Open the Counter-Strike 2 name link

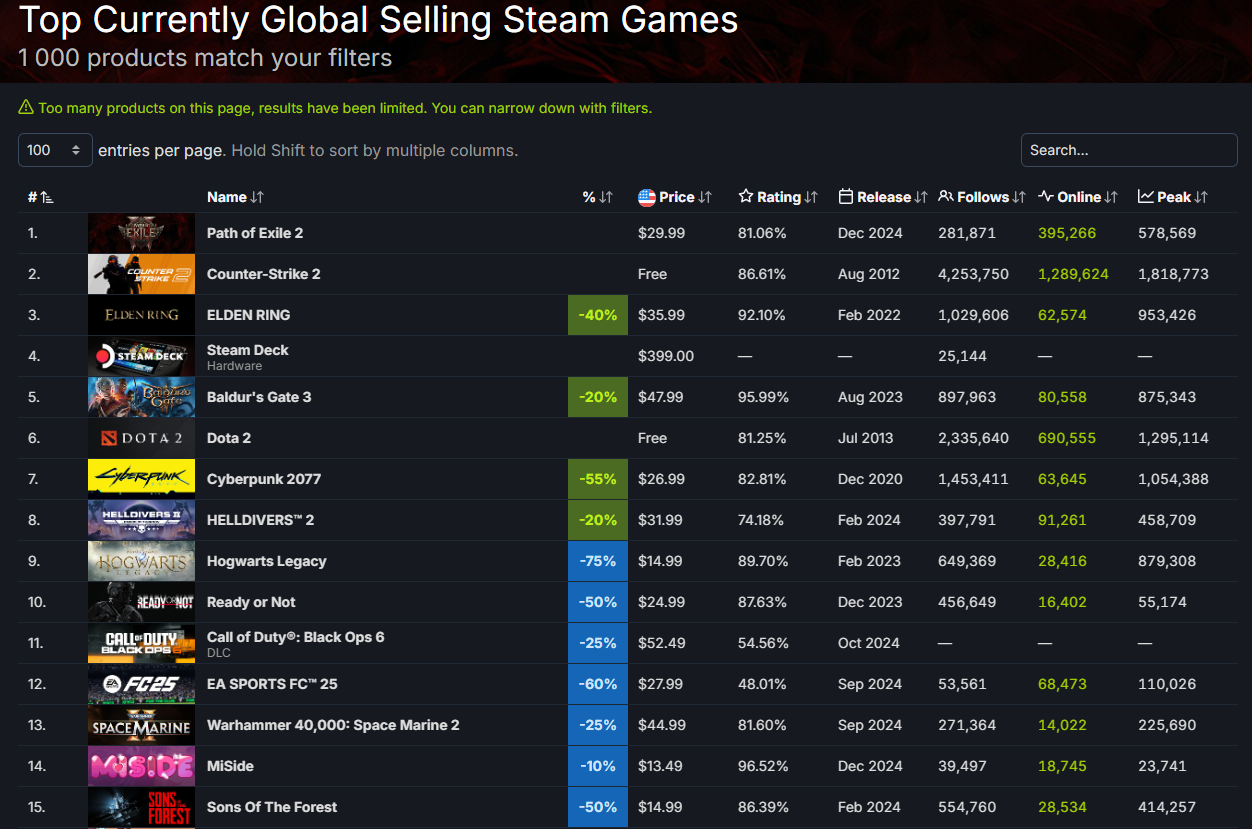point(264,274)
